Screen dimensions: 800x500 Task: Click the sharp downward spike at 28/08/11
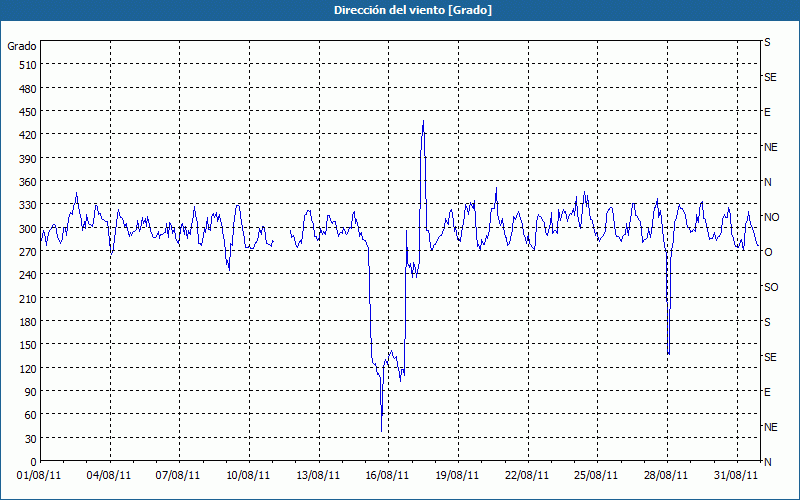point(668,353)
